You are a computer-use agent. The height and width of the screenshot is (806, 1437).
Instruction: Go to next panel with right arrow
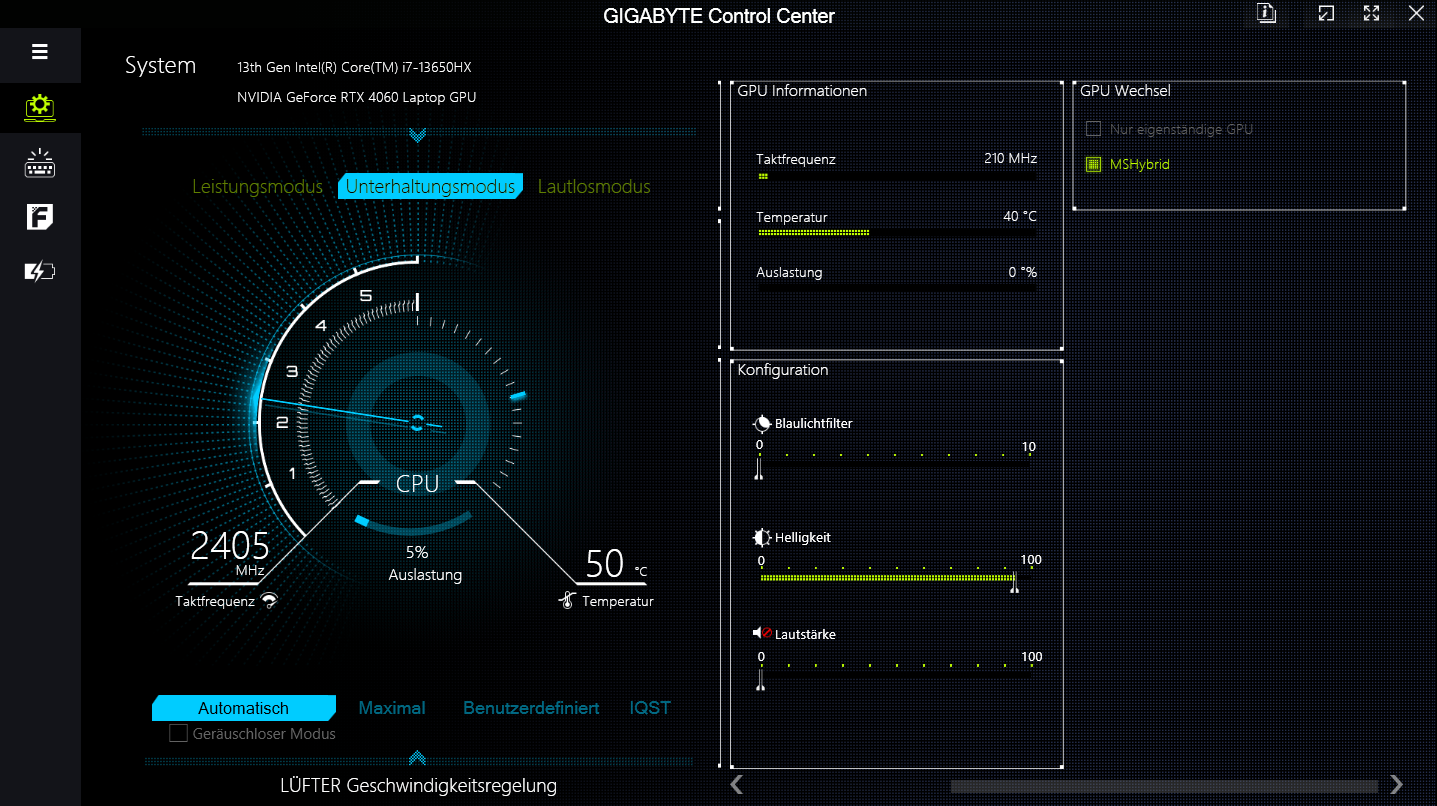tap(1396, 785)
